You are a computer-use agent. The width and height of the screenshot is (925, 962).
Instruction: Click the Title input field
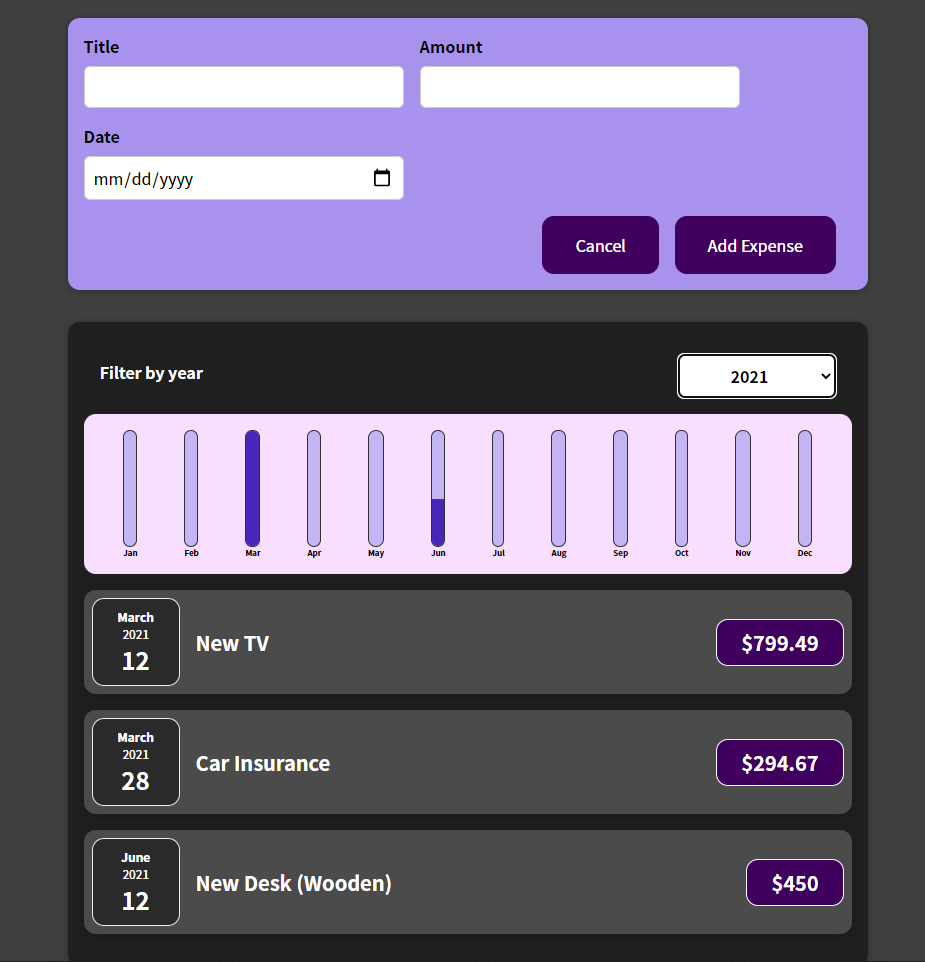pos(243,87)
